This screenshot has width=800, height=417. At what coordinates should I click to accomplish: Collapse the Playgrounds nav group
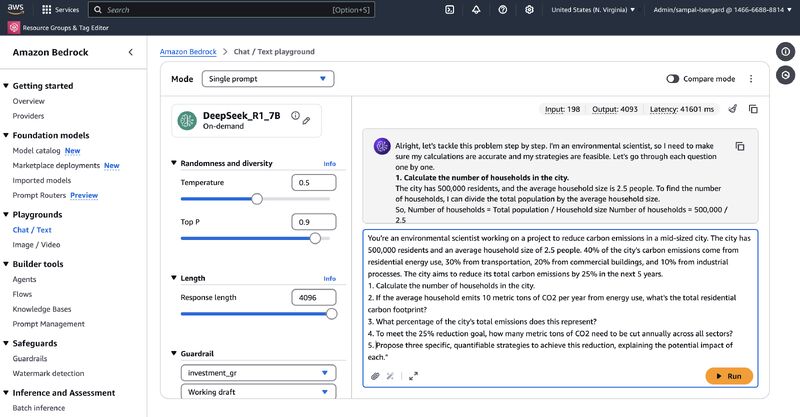[6, 214]
